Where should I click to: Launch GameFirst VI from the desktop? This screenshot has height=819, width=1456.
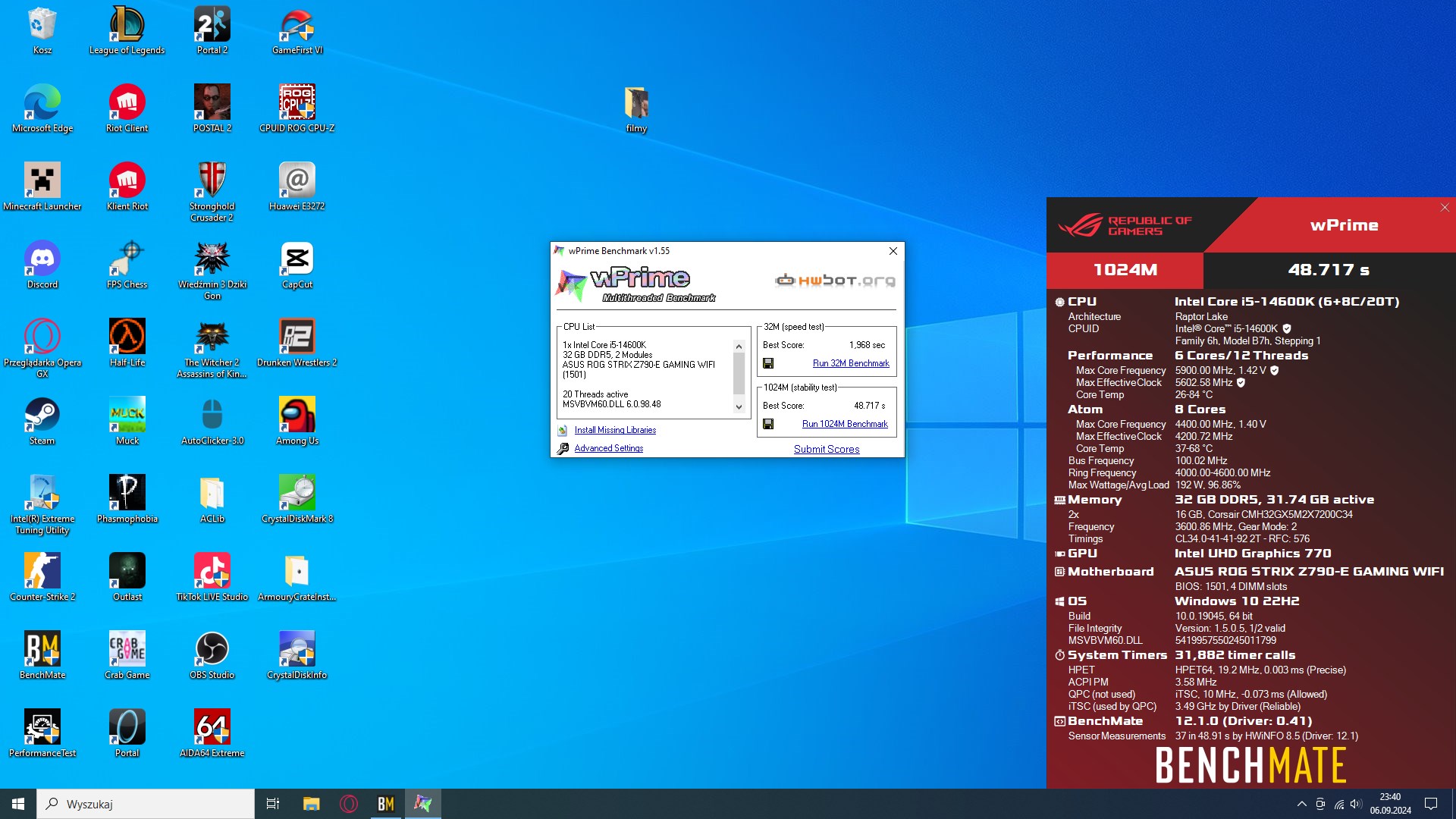pos(297,30)
